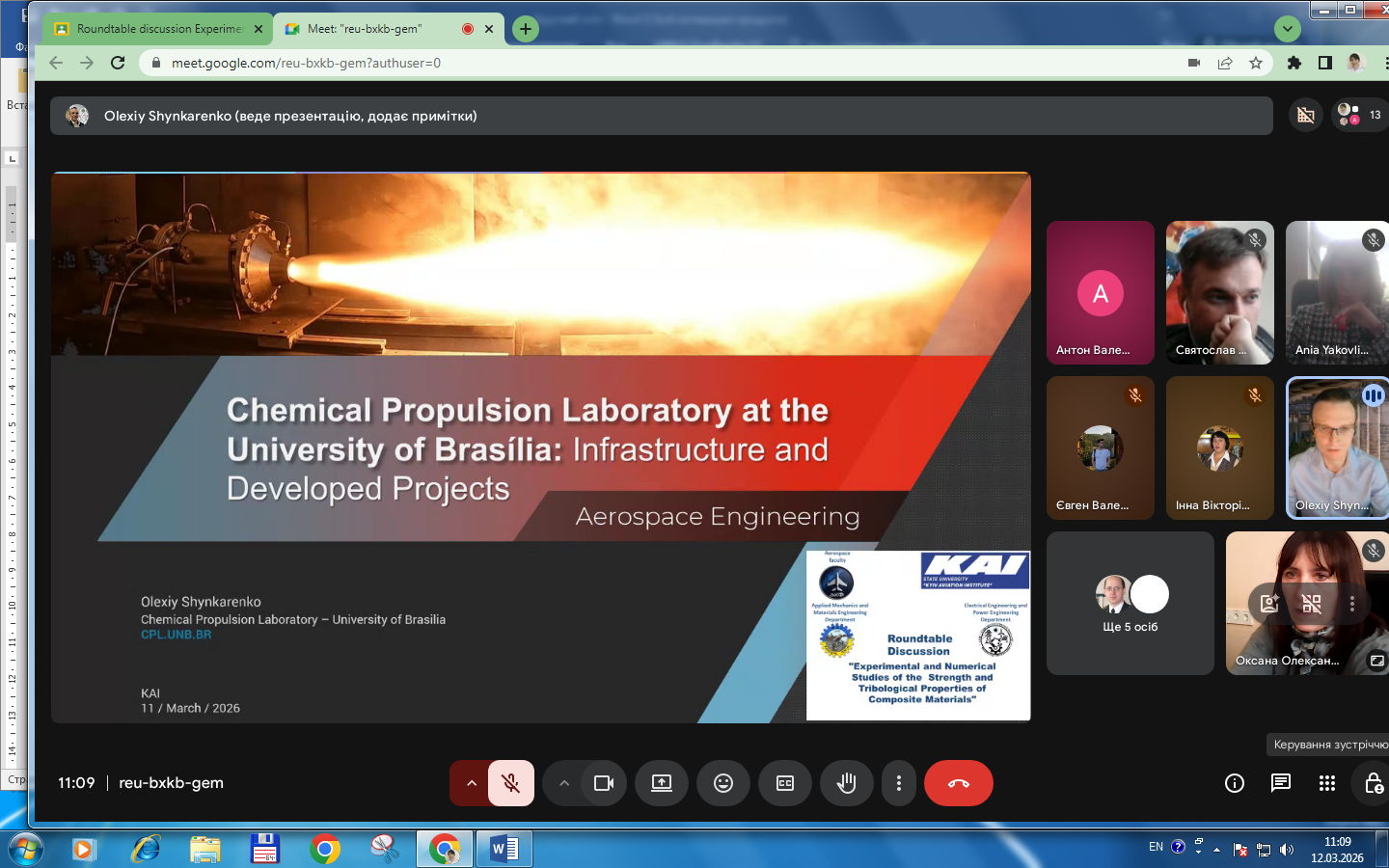Image resolution: width=1389 pixels, height=868 pixels.
Task: Select Olexiy Shynkarenko's video tile
Action: click(x=1336, y=448)
